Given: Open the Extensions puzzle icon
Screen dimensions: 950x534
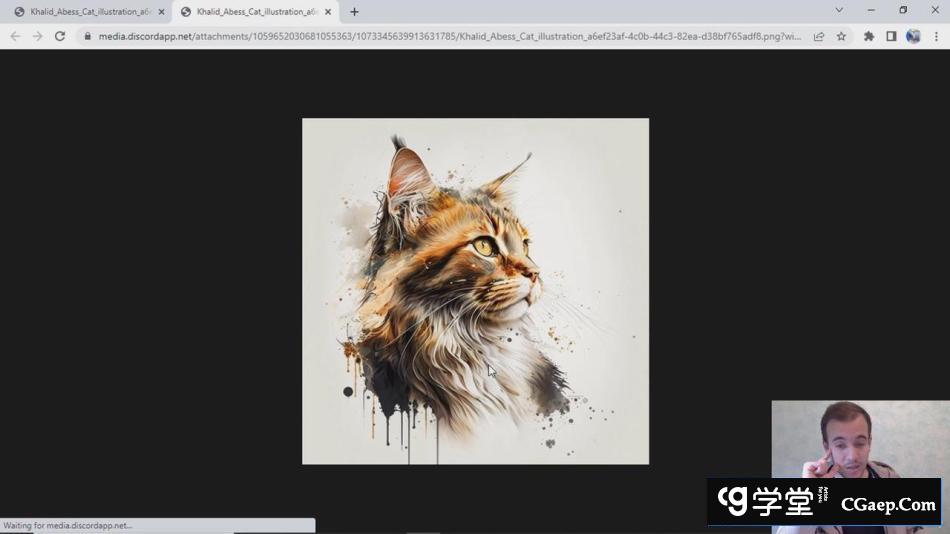Looking at the screenshot, I should [869, 36].
